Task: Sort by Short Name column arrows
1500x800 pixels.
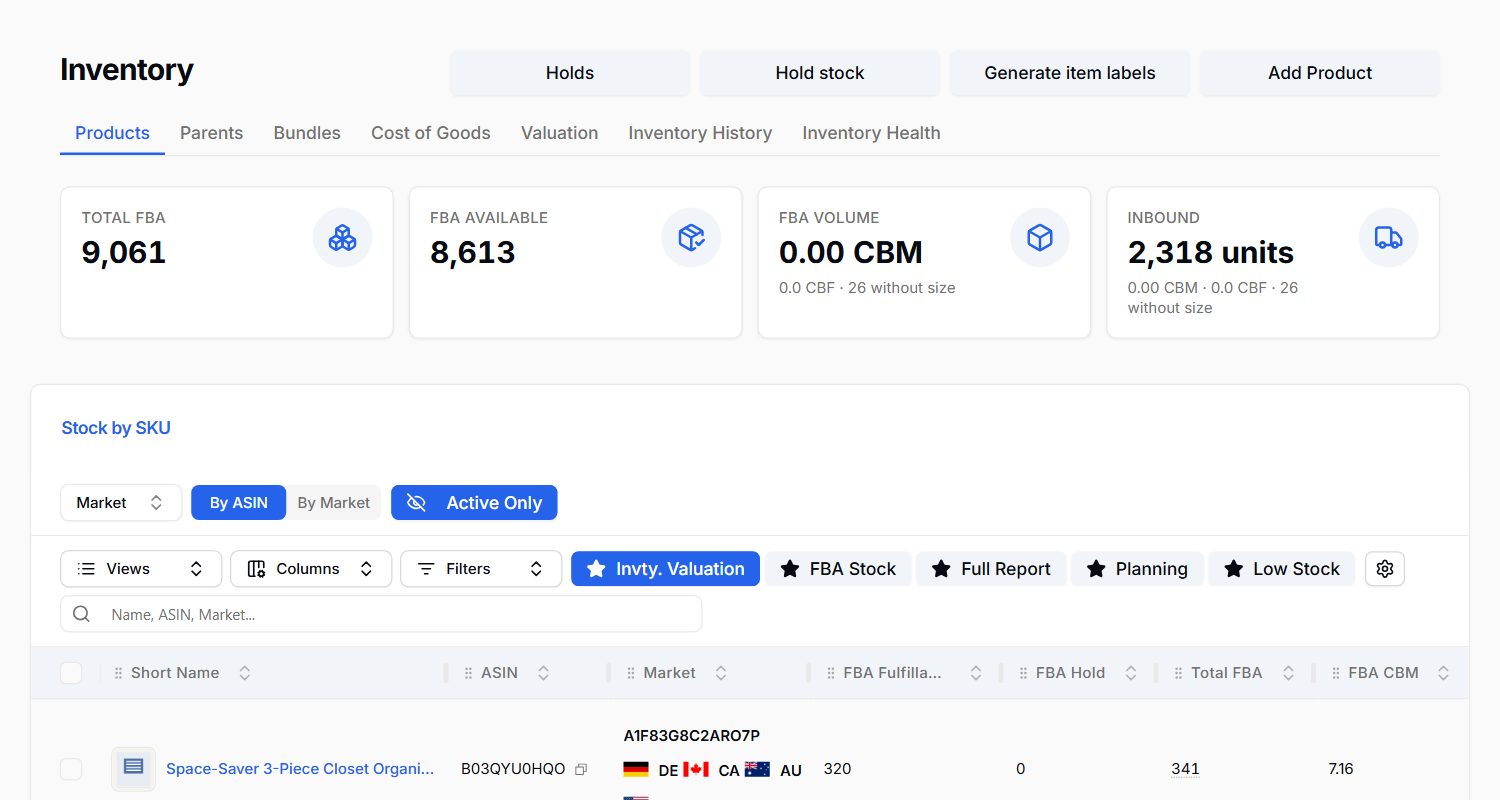Action: 244,673
